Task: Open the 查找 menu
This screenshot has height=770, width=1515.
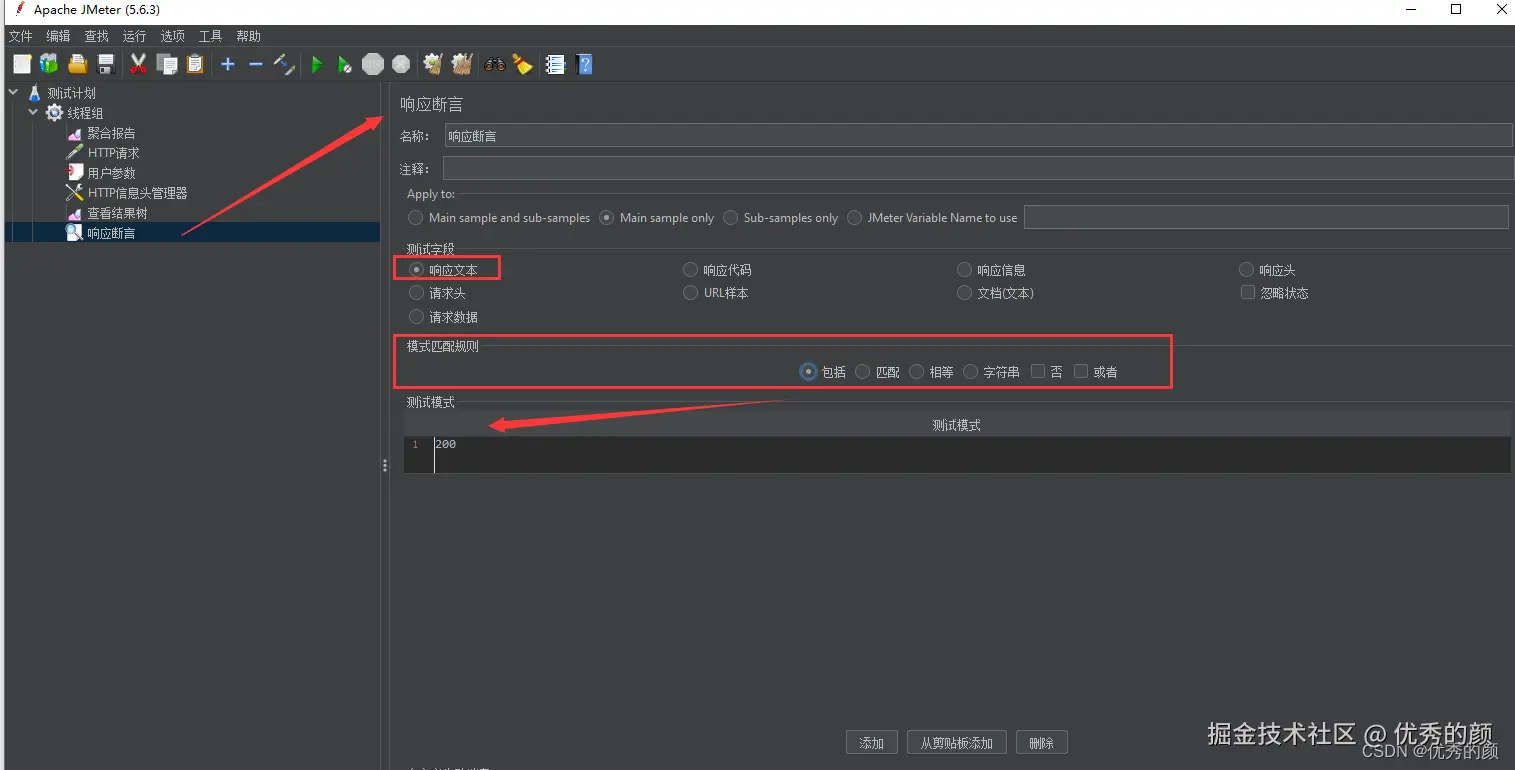Action: (x=96, y=36)
